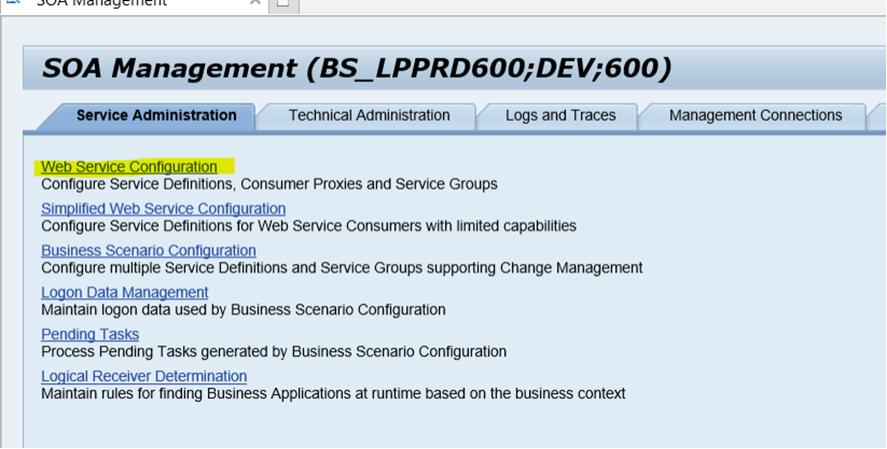The height and width of the screenshot is (449, 887).
Task: Switch to Technical Administration tab
Action: click(369, 115)
